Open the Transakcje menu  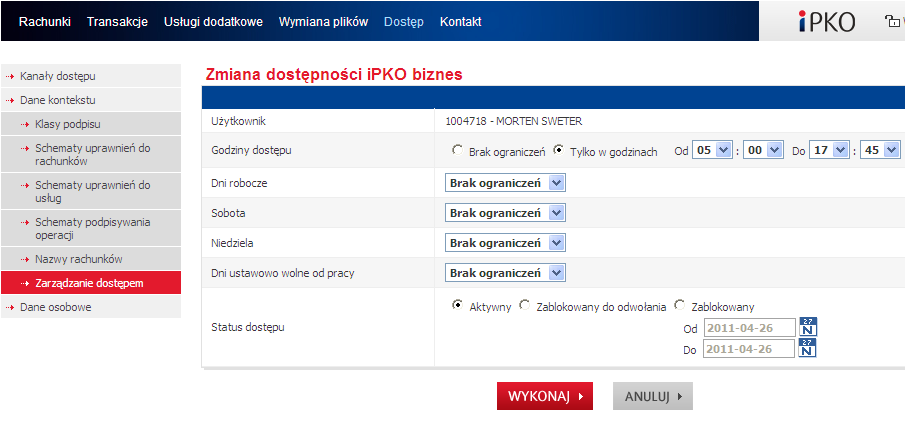pyautogui.click(x=117, y=22)
